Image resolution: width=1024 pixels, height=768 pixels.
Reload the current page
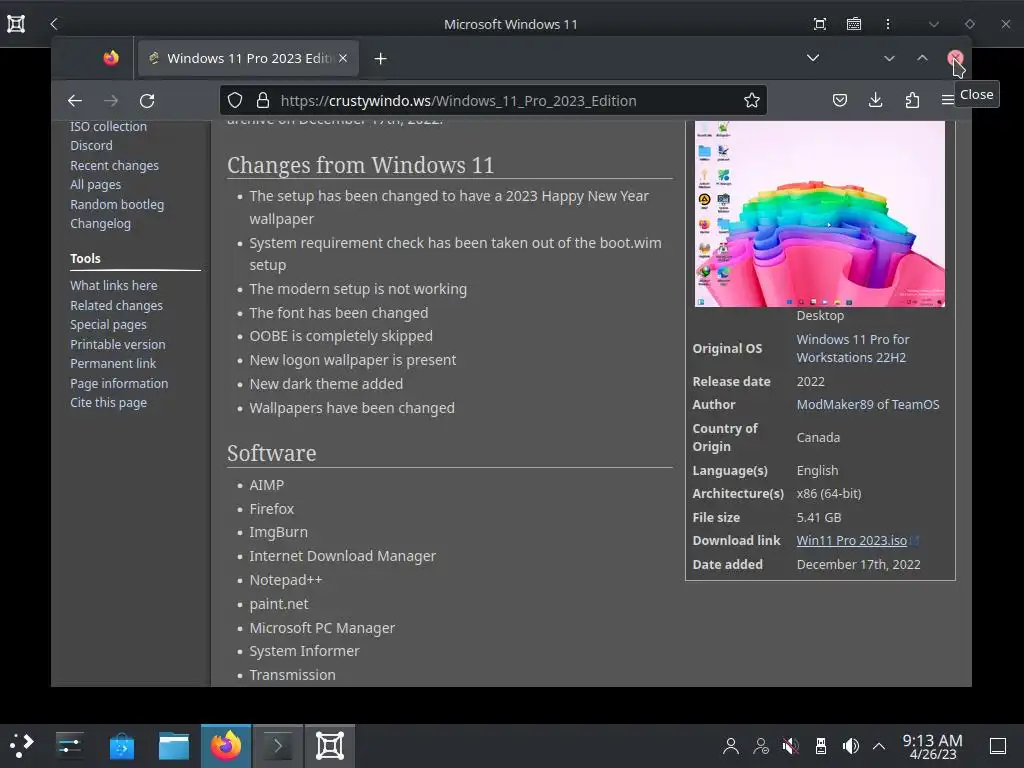click(x=147, y=101)
